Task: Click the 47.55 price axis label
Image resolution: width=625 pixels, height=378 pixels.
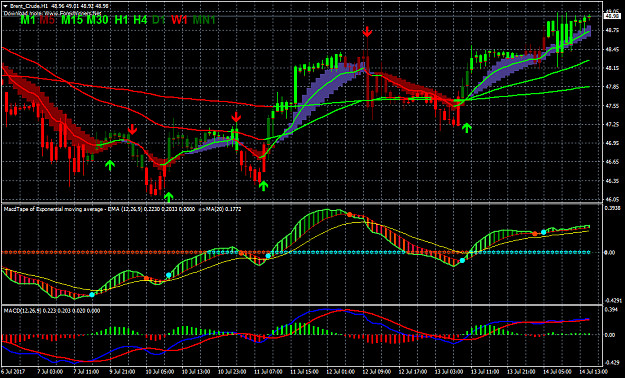Action: coord(611,106)
